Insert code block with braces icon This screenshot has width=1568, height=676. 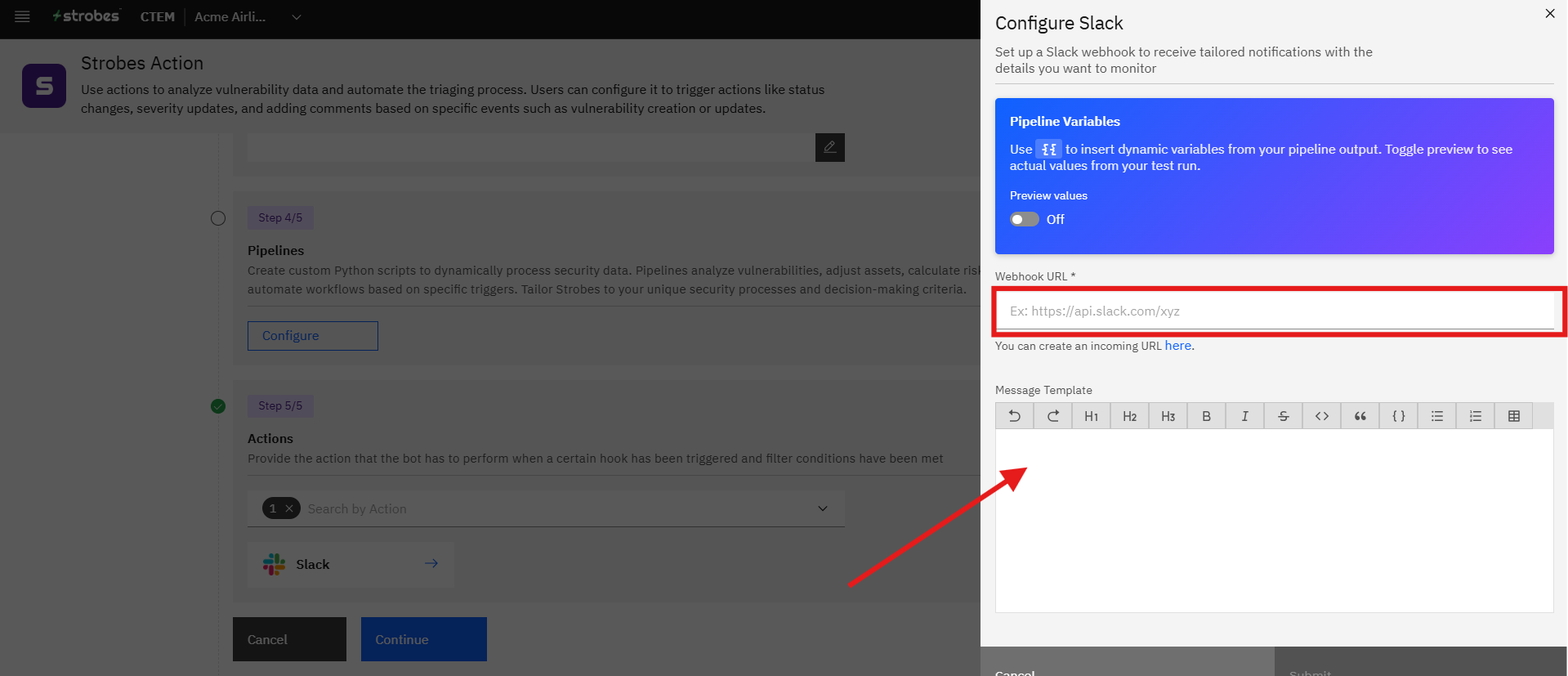click(x=1399, y=416)
